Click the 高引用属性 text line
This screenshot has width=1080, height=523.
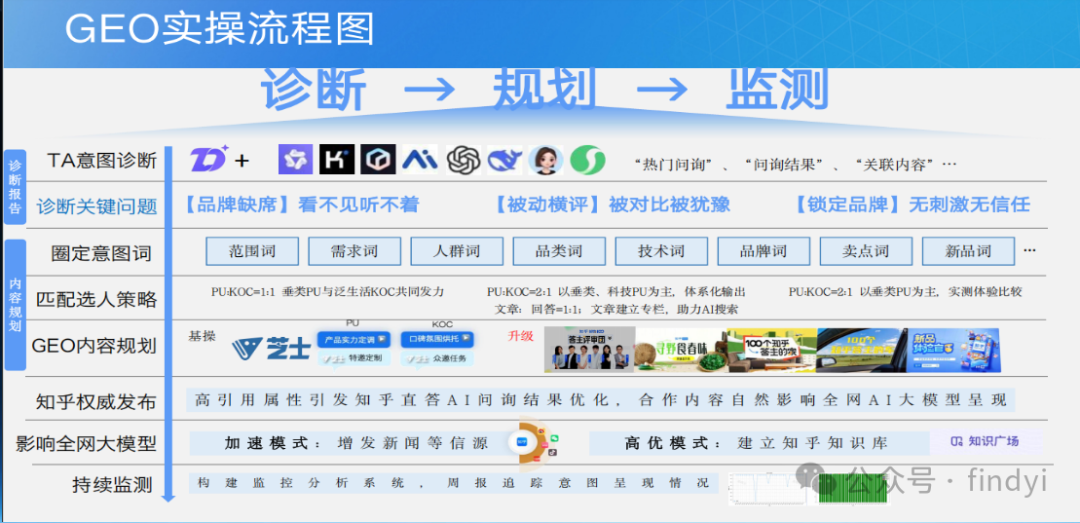pyautogui.click(x=601, y=400)
